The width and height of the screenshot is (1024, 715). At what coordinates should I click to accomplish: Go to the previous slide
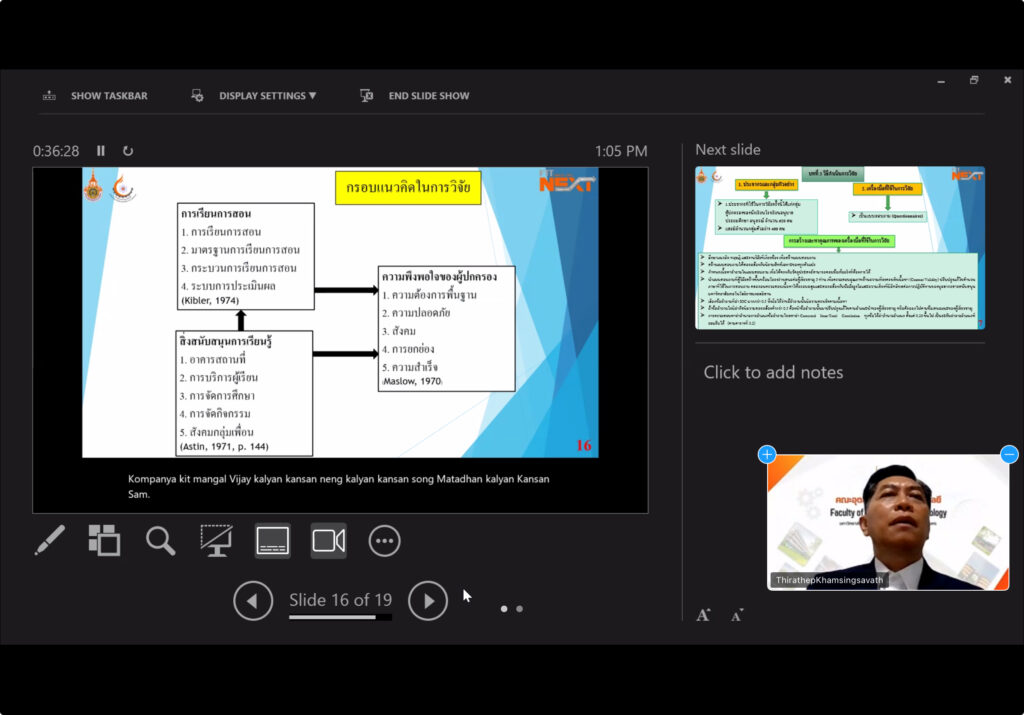point(253,601)
